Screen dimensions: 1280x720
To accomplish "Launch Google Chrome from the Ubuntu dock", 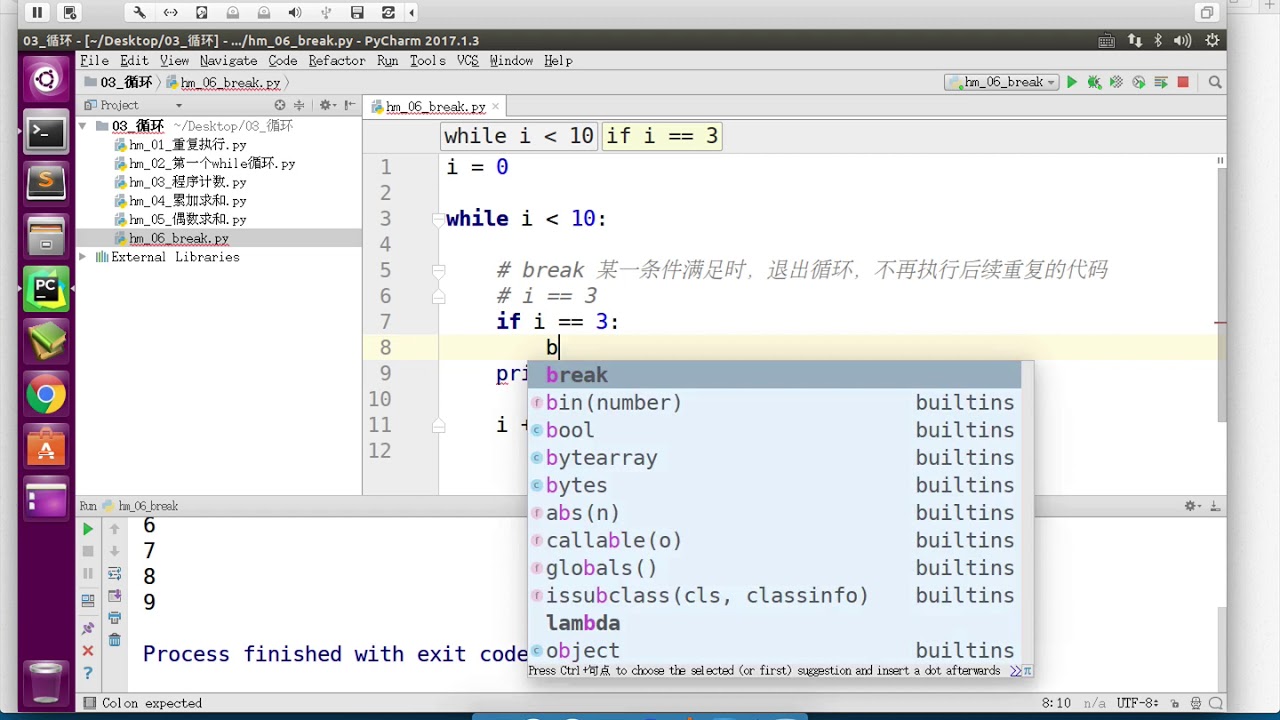I will click(46, 395).
